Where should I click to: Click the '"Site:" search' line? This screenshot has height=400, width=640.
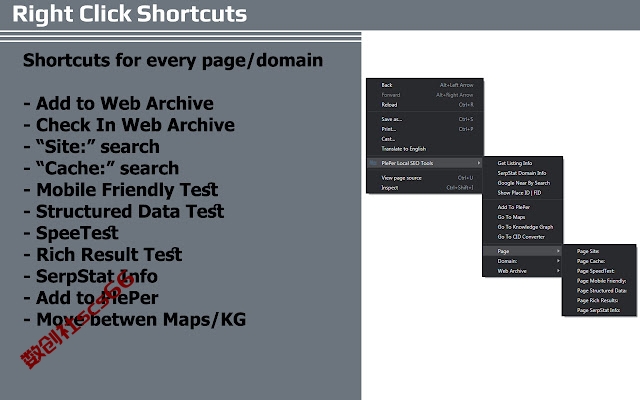(x=91, y=147)
